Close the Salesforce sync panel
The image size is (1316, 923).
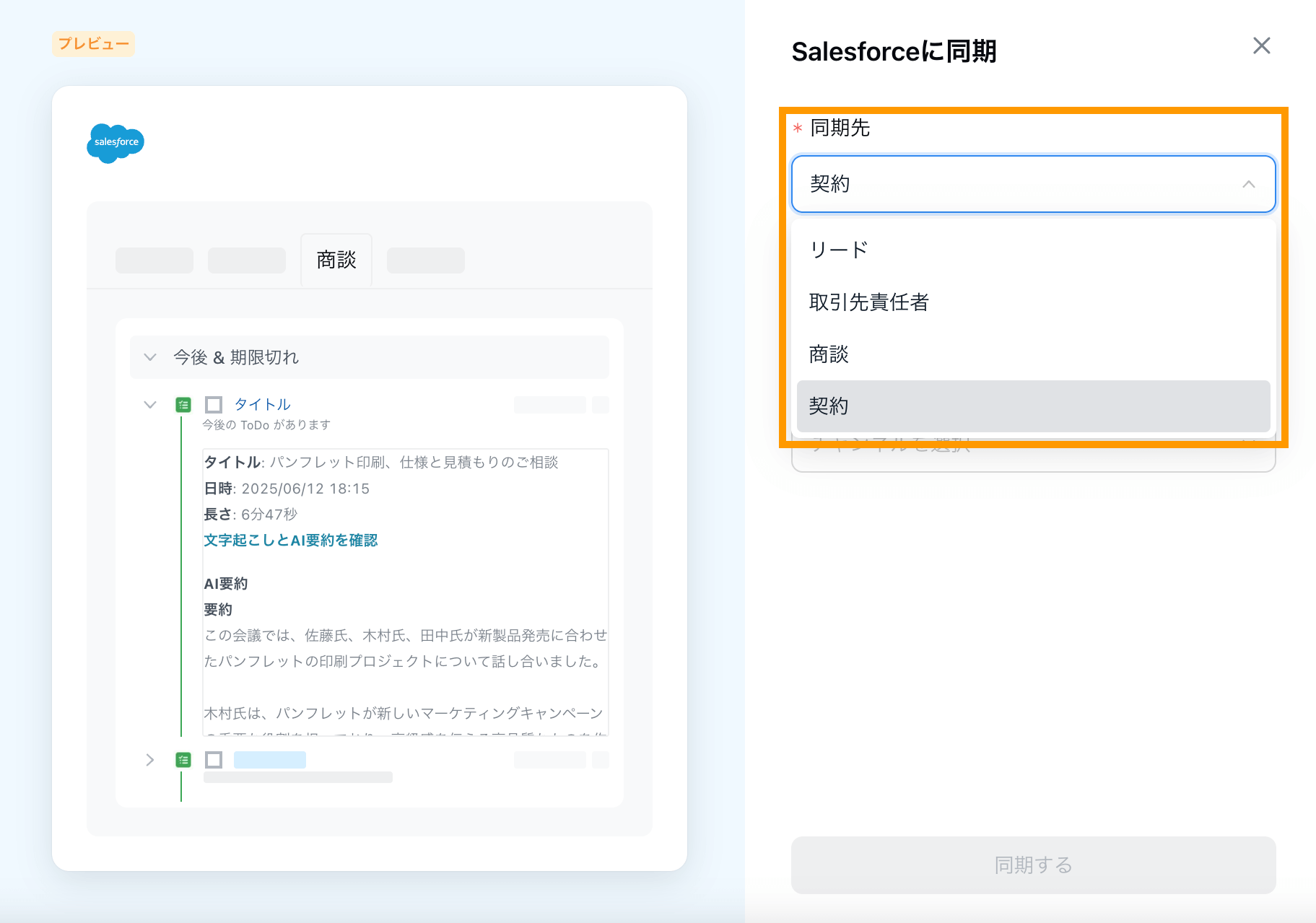[x=1261, y=46]
